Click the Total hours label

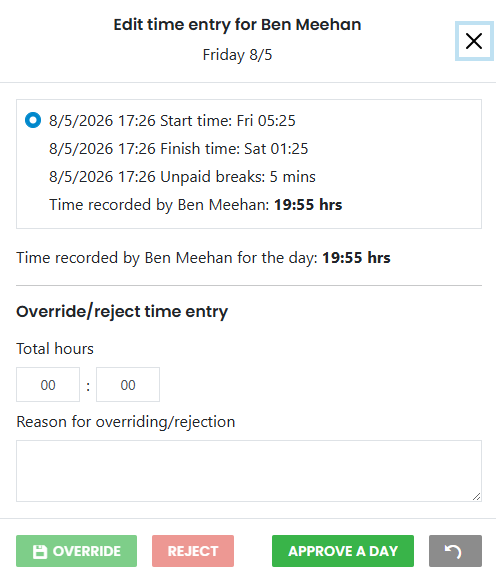[x=55, y=349]
